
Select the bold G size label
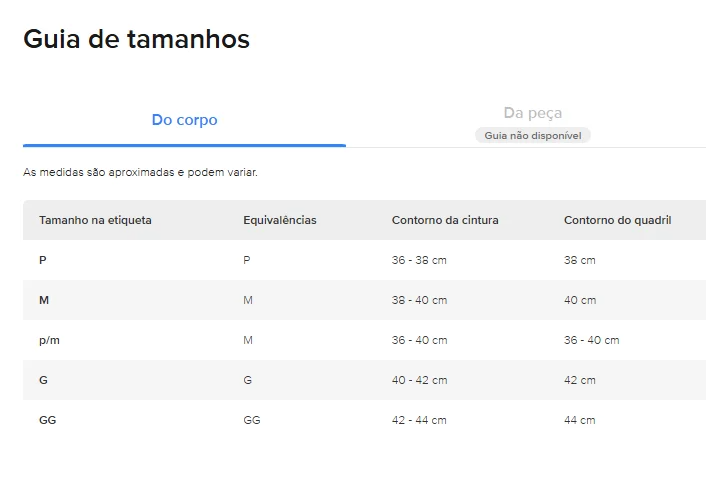click(43, 380)
